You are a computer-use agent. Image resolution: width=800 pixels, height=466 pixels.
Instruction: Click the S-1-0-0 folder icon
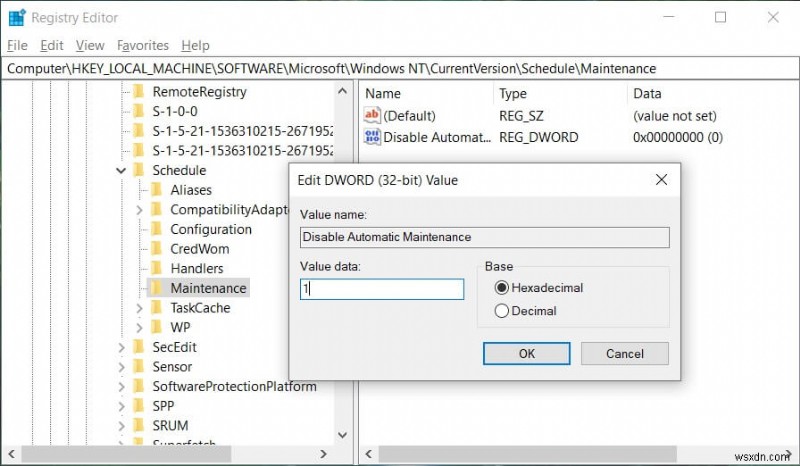click(138, 111)
